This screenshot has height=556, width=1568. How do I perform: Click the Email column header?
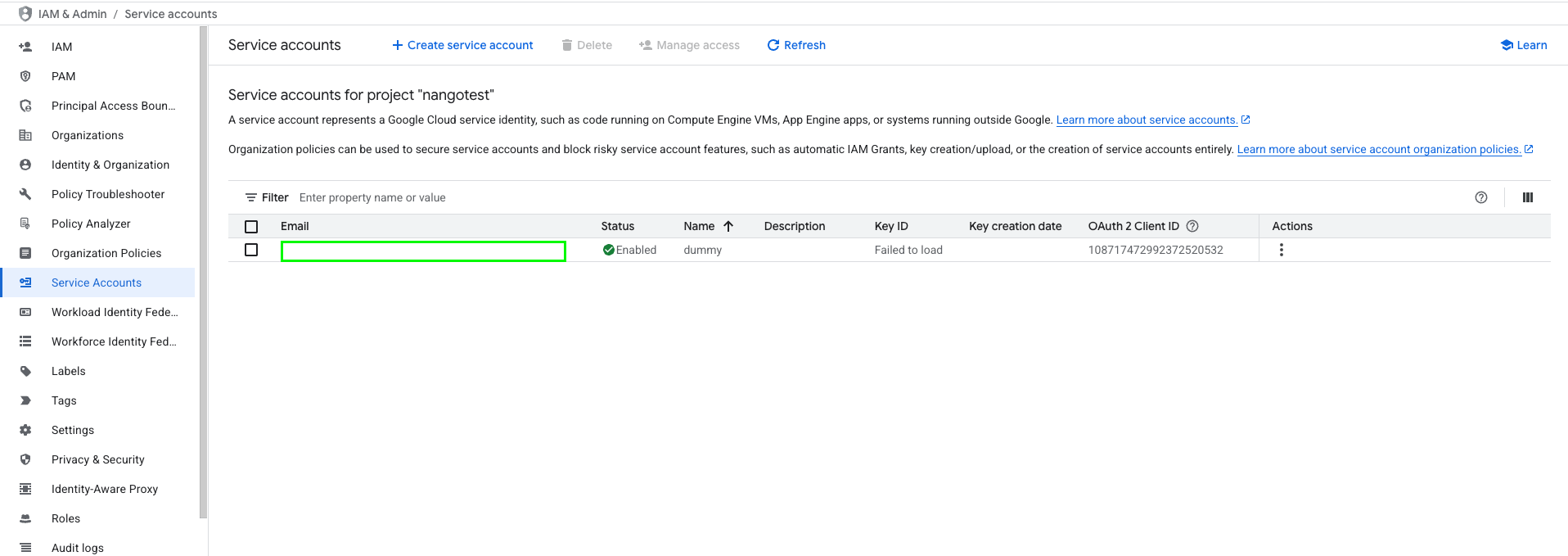[x=295, y=226]
